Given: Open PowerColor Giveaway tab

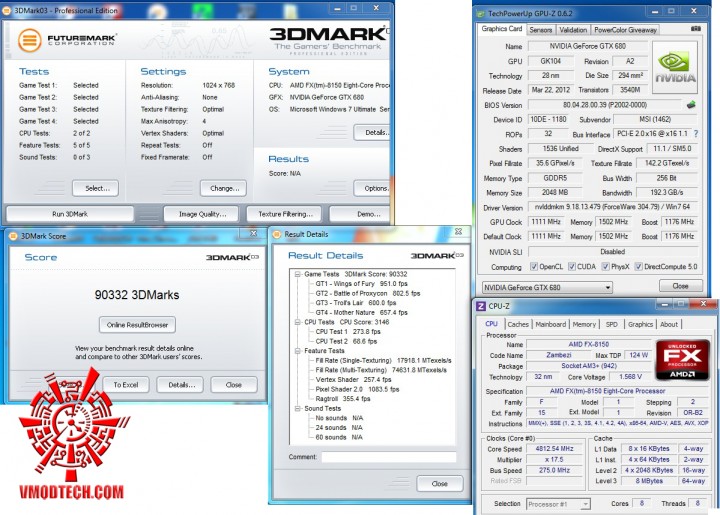Looking at the screenshot, I should [625, 30].
